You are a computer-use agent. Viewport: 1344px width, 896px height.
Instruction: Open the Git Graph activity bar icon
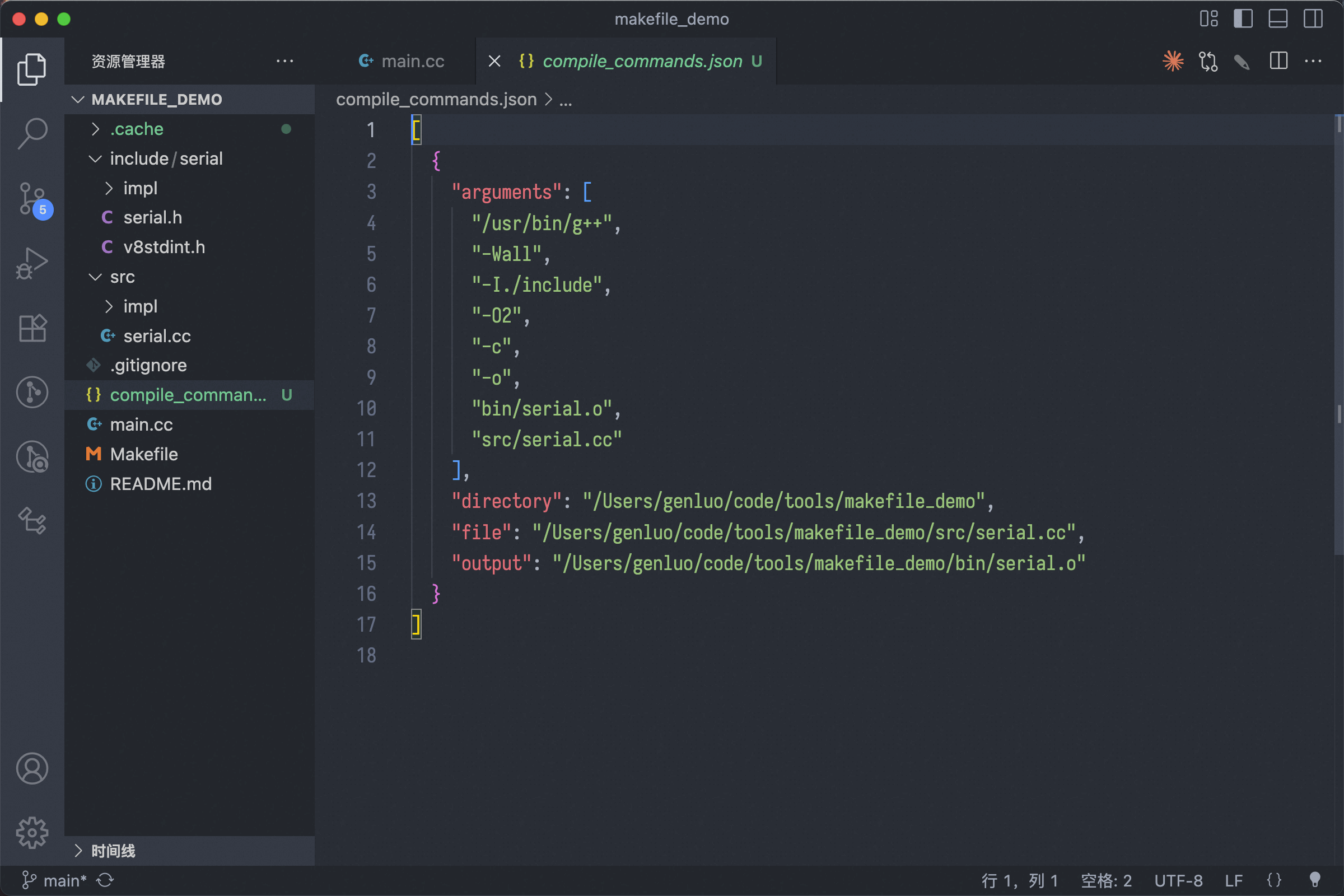tap(32, 392)
